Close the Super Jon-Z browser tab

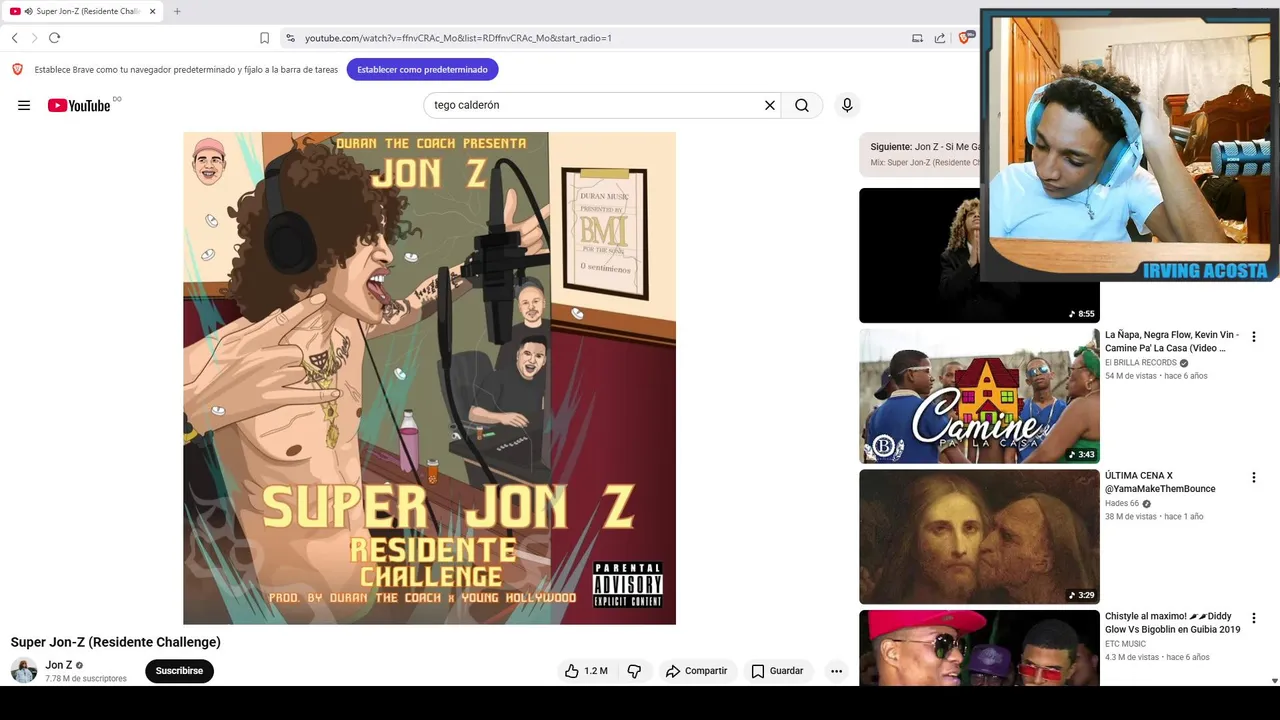(153, 11)
